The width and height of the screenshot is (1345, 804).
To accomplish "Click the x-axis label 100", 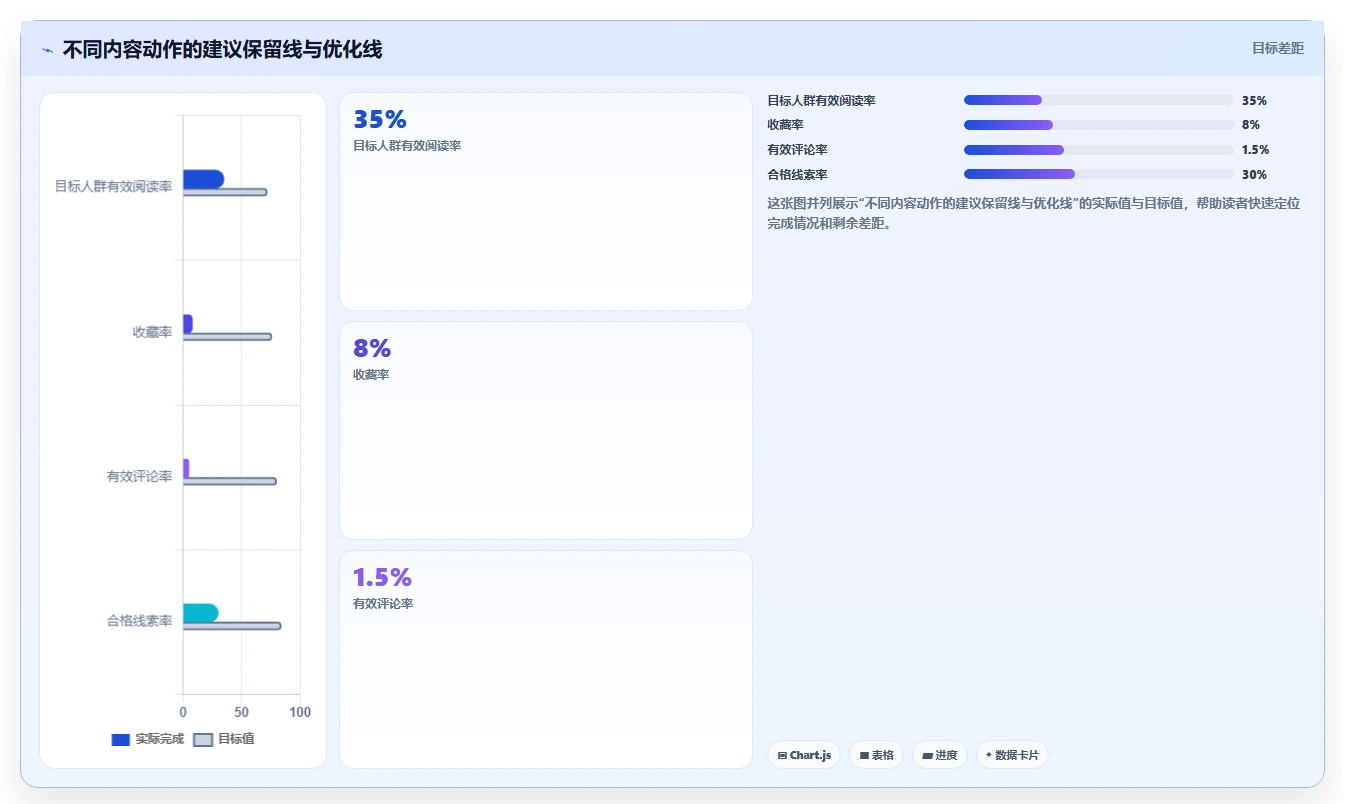I will 300,712.
